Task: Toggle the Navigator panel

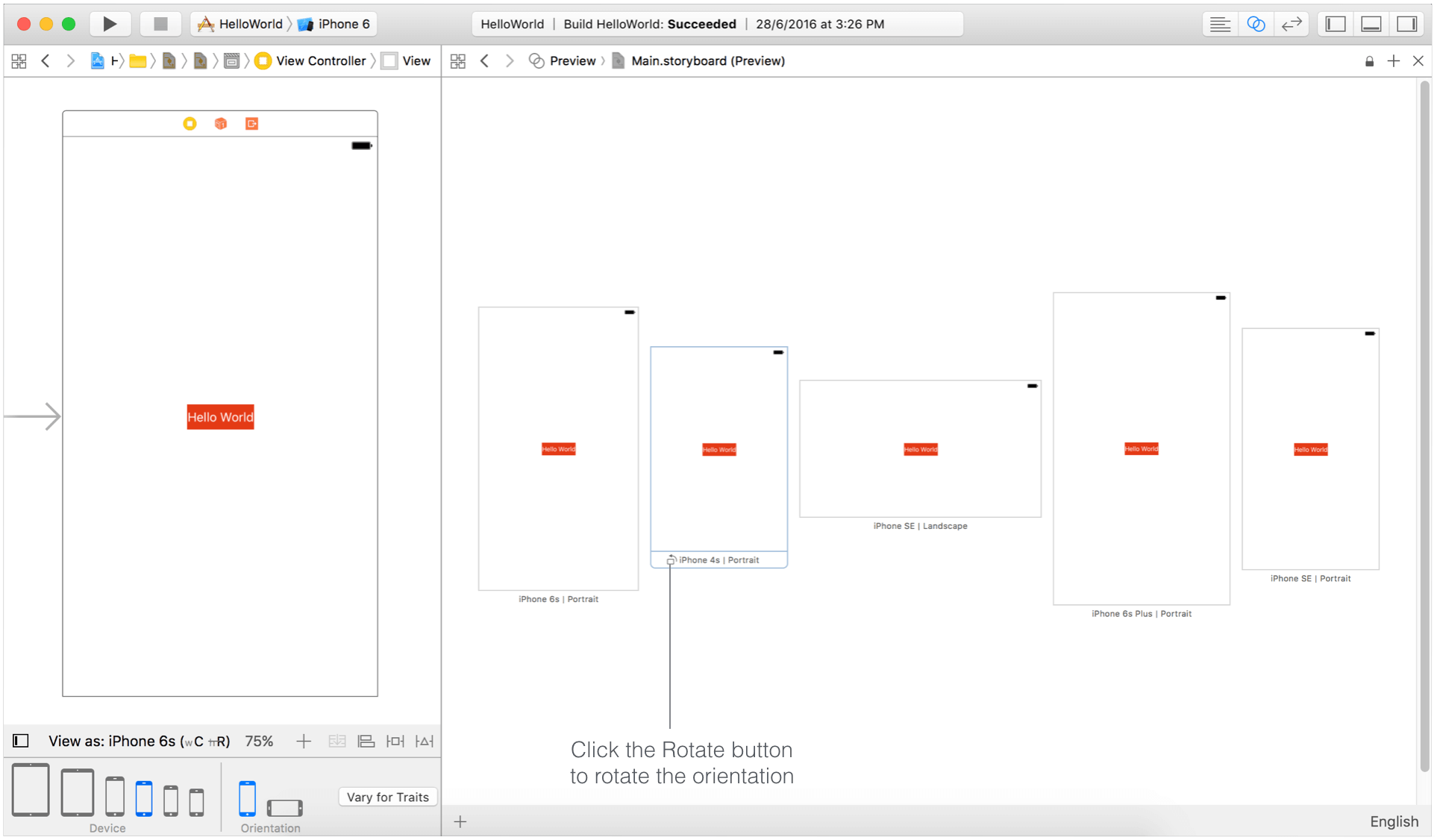Action: click(1335, 24)
